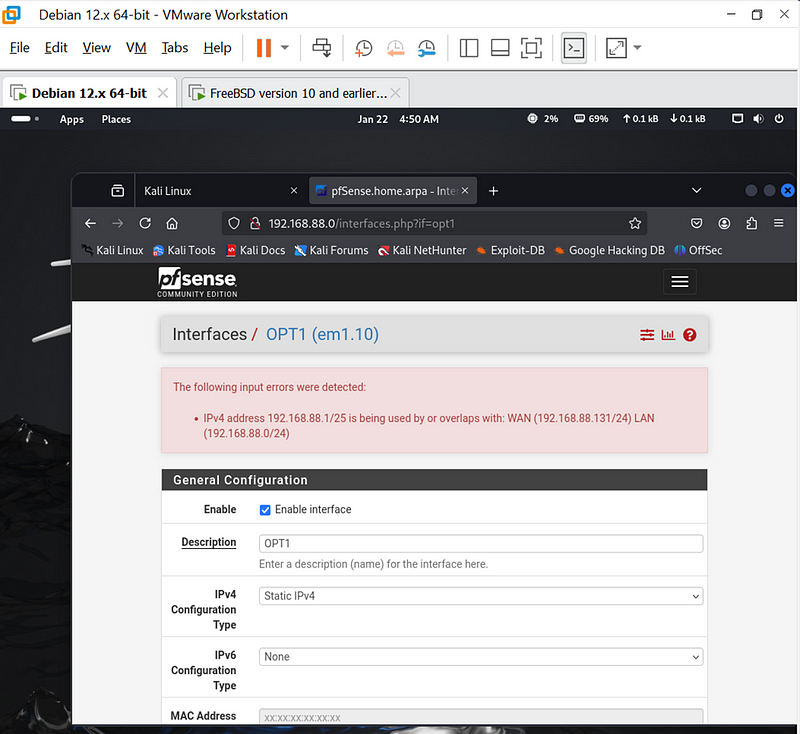Open the IPv4 Configuration Type dropdown

pos(481,596)
